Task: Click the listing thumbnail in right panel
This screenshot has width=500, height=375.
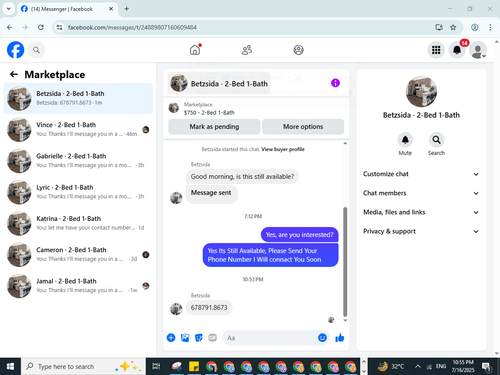Action: (x=421, y=92)
